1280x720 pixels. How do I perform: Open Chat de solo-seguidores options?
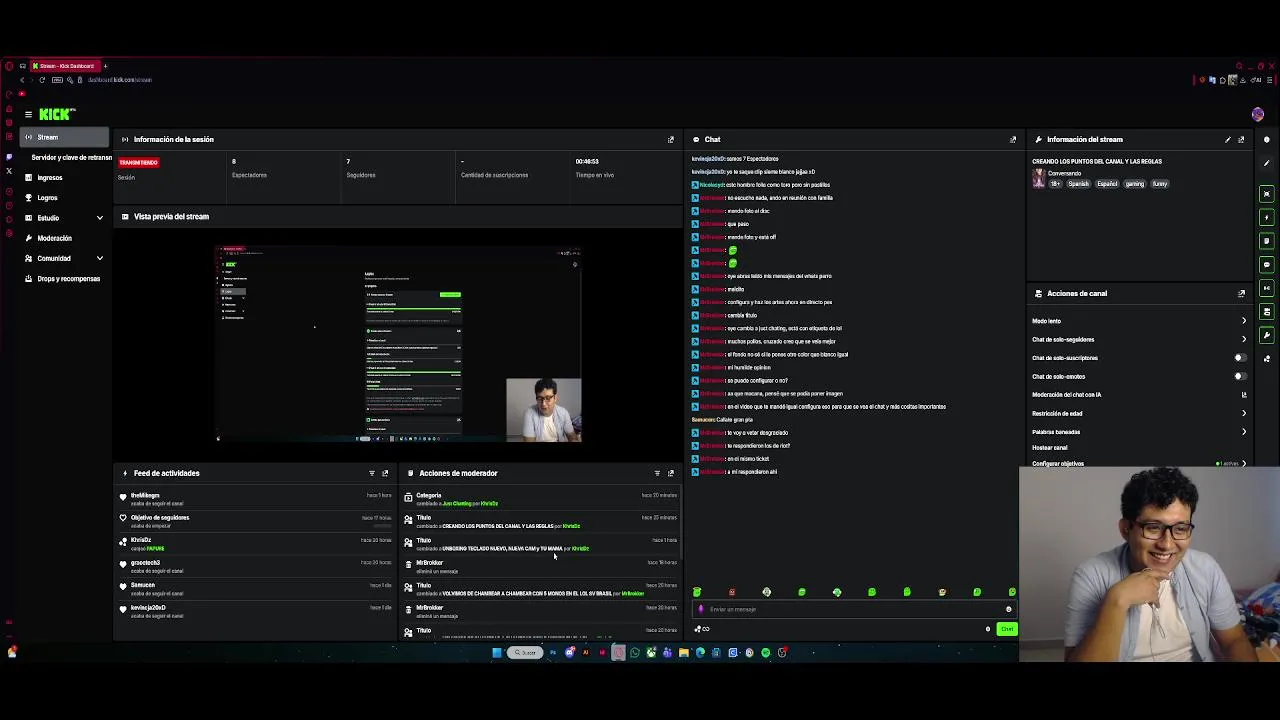(1139, 340)
